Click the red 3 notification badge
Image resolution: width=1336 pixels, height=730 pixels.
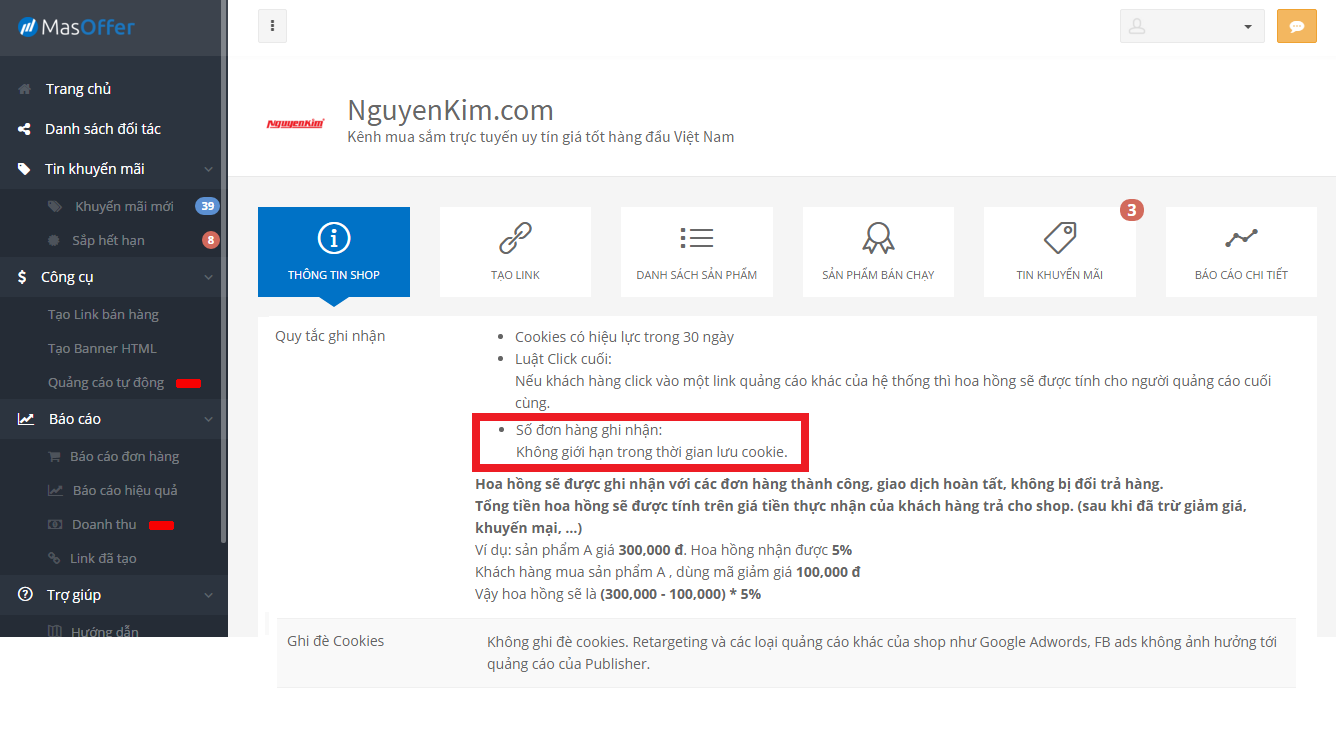[1131, 210]
